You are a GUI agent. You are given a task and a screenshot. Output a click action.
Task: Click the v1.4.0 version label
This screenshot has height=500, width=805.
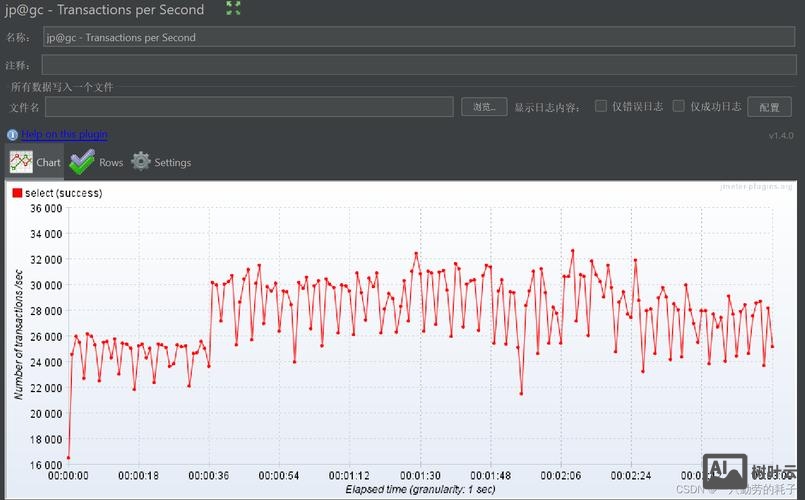[x=780, y=135]
